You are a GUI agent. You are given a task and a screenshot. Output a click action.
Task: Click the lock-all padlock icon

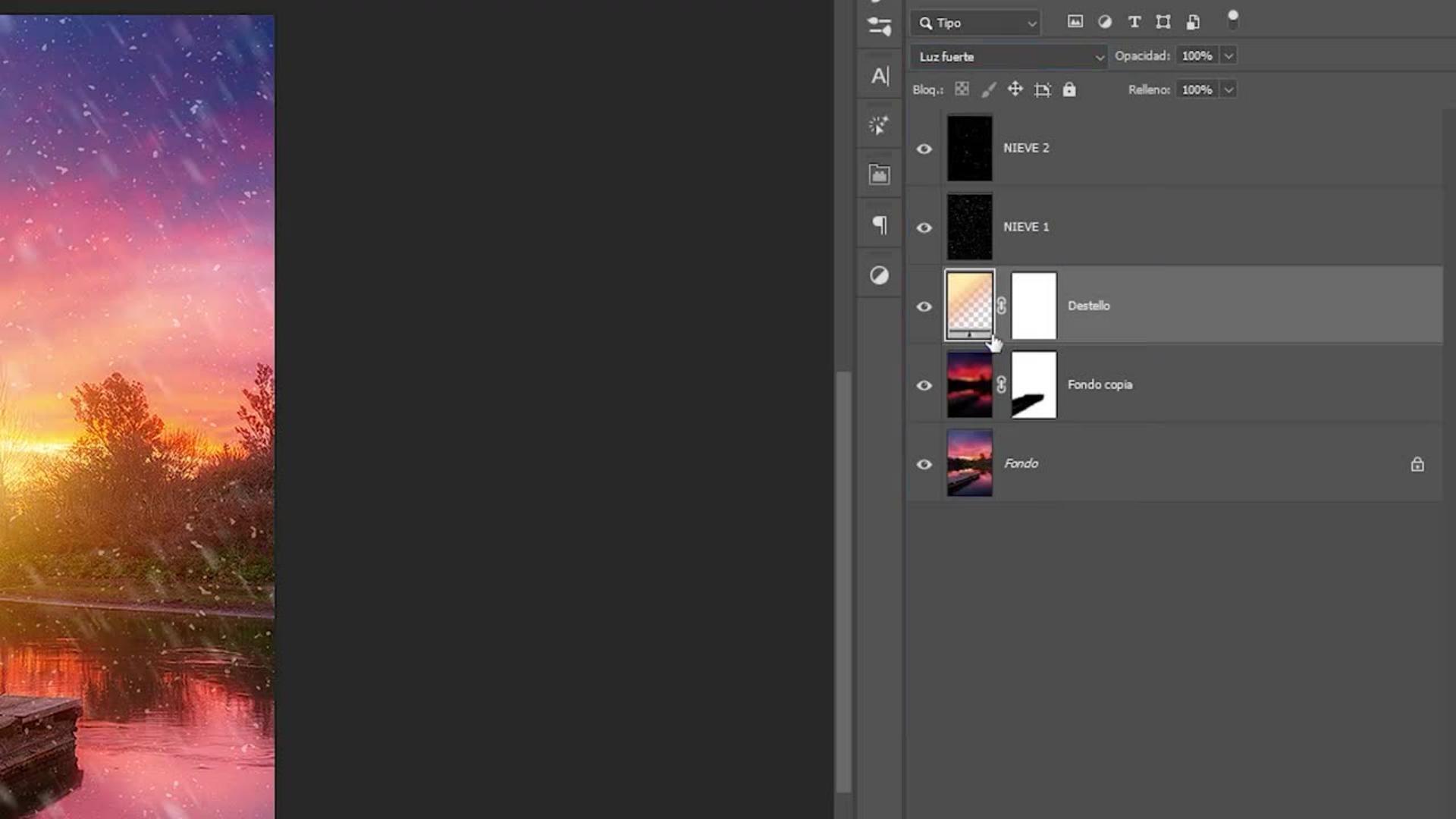[1069, 89]
